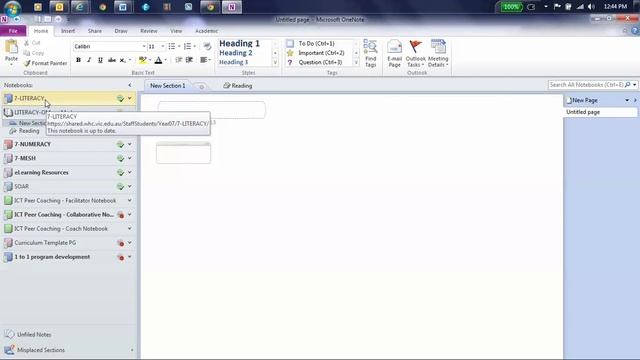The height and width of the screenshot is (360, 640).
Task: Open Find Tags
Action: (370, 53)
